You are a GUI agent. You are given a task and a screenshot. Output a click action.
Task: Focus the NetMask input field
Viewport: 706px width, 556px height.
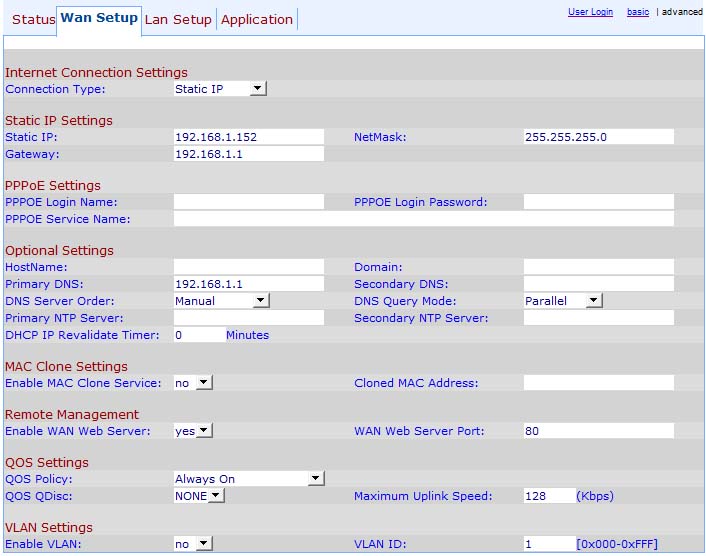[598, 137]
